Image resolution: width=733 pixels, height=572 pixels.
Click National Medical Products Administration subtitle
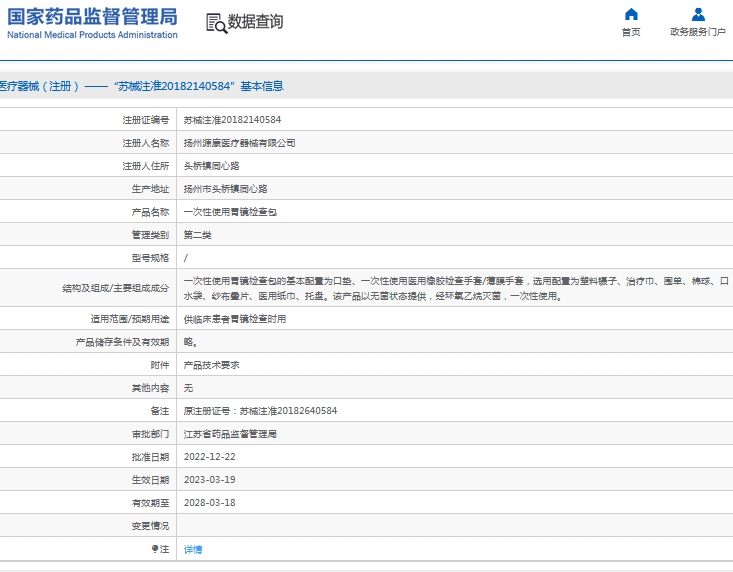(x=92, y=35)
